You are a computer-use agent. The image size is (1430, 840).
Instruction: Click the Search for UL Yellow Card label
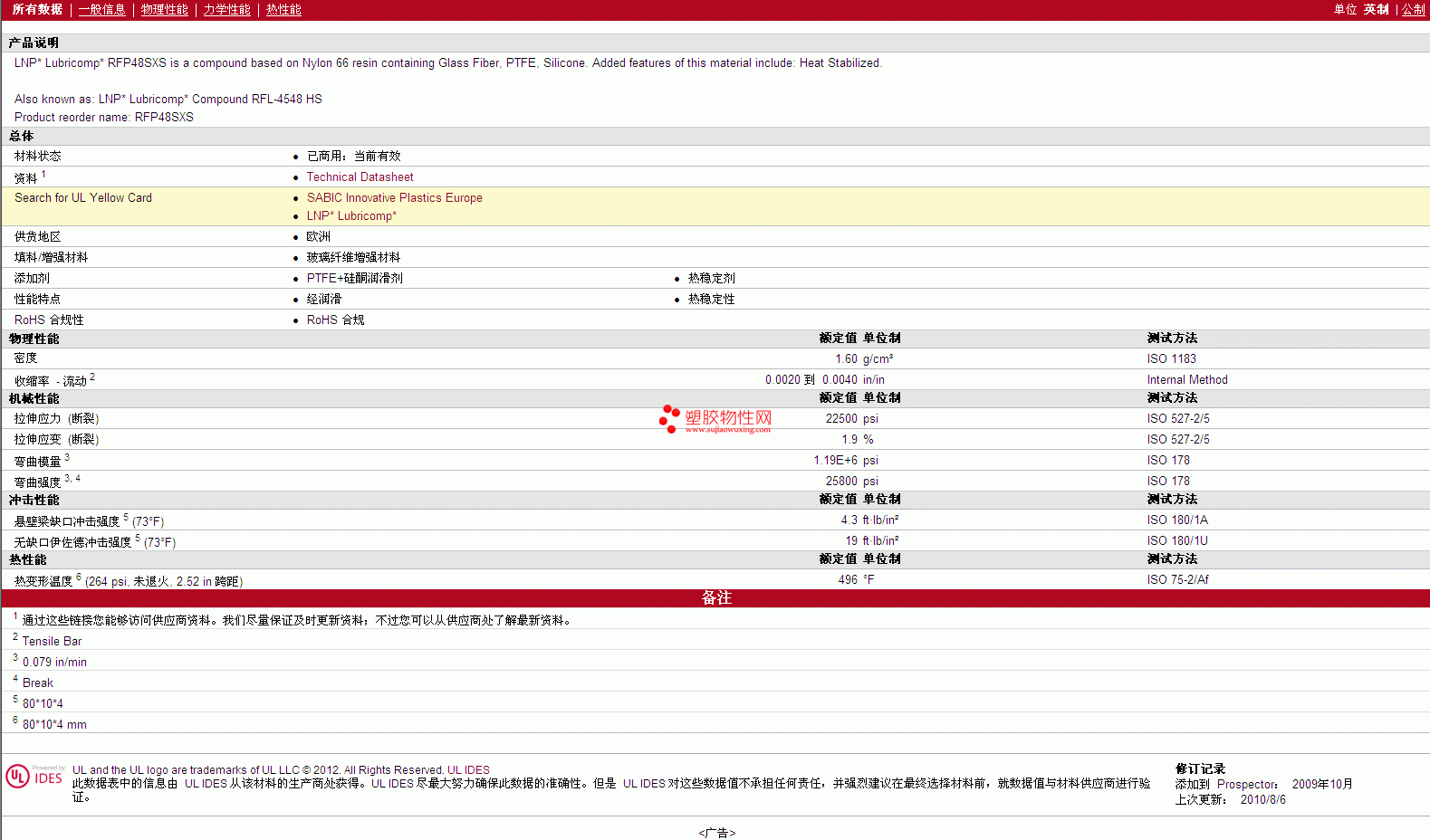pos(83,198)
